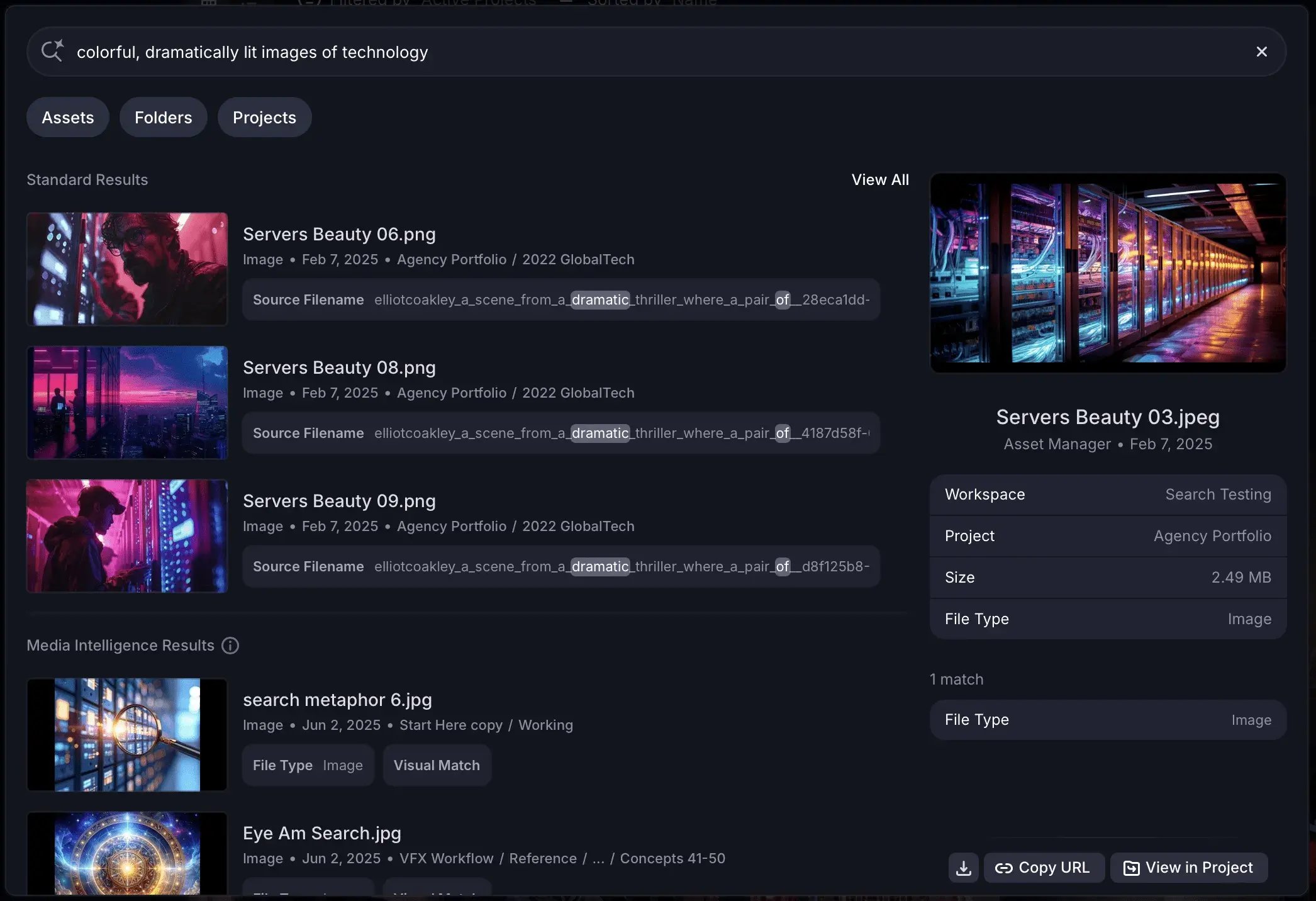Click the filter icon beside Active Projects
1316x901 pixels.
(x=308, y=3)
